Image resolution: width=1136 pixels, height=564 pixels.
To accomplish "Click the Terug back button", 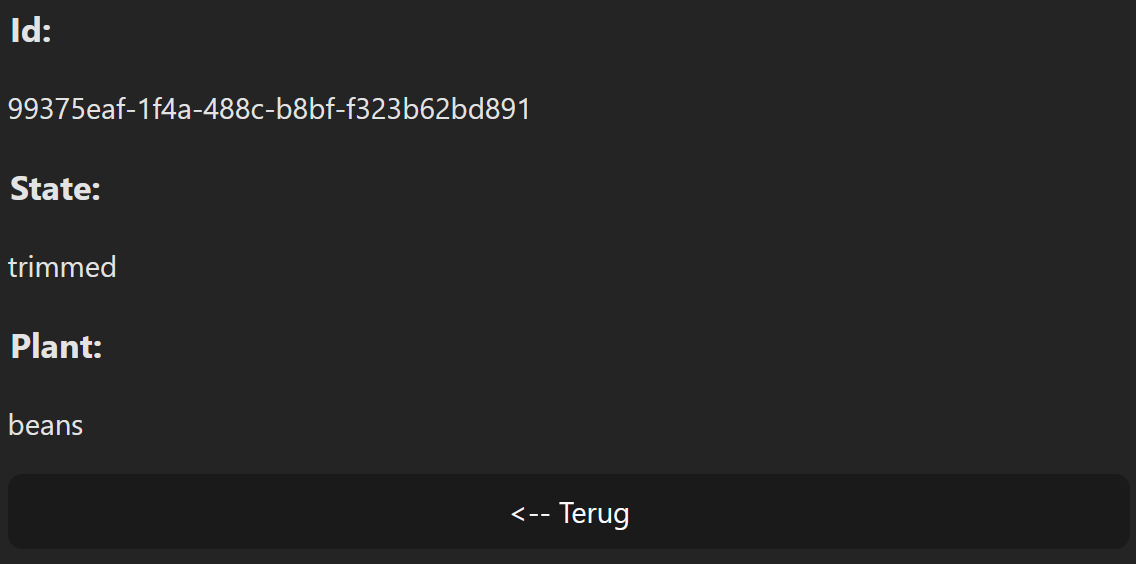I will point(569,512).
